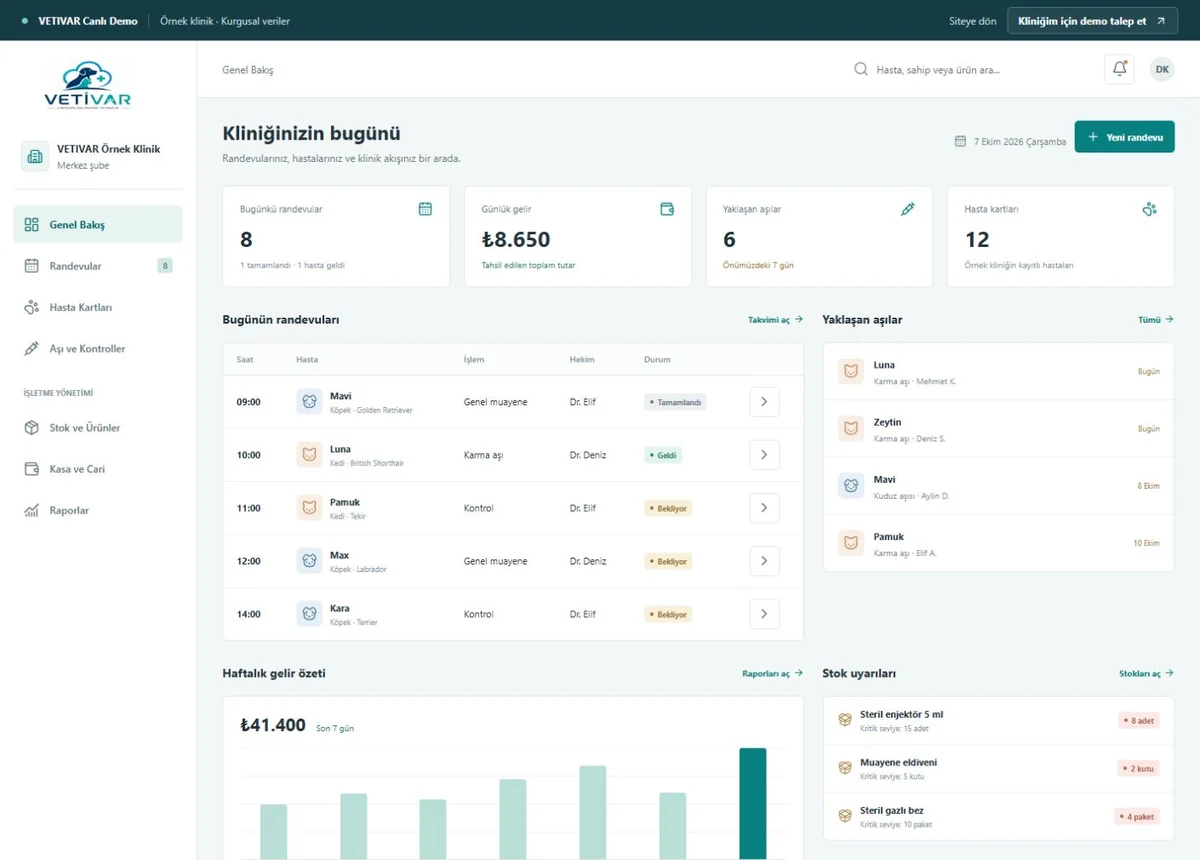Open the DK user avatar
1200x860 pixels.
[1162, 69]
